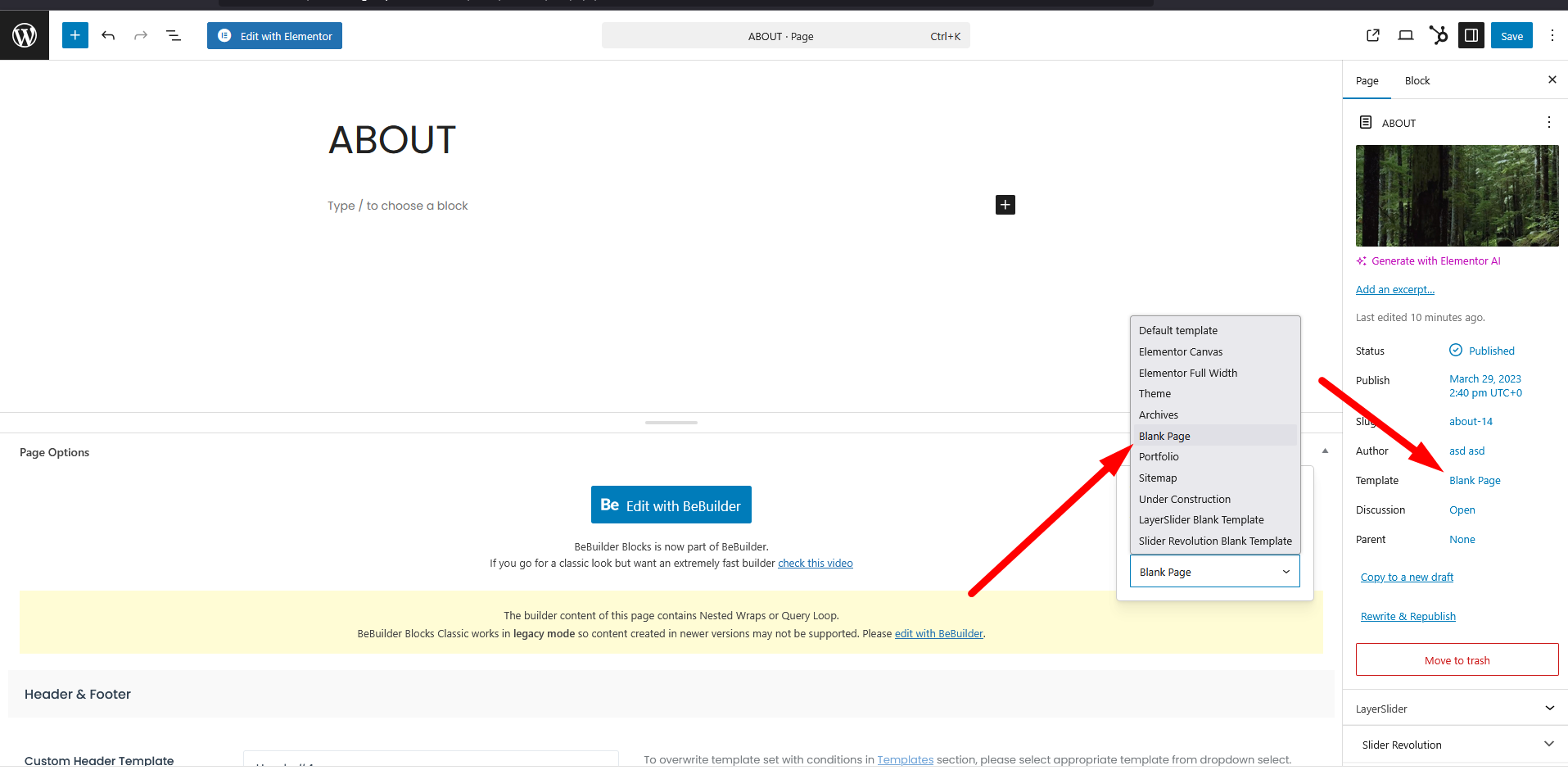The image size is (1568, 770).
Task: Click the View Page external link icon
Action: pyautogui.click(x=1373, y=35)
